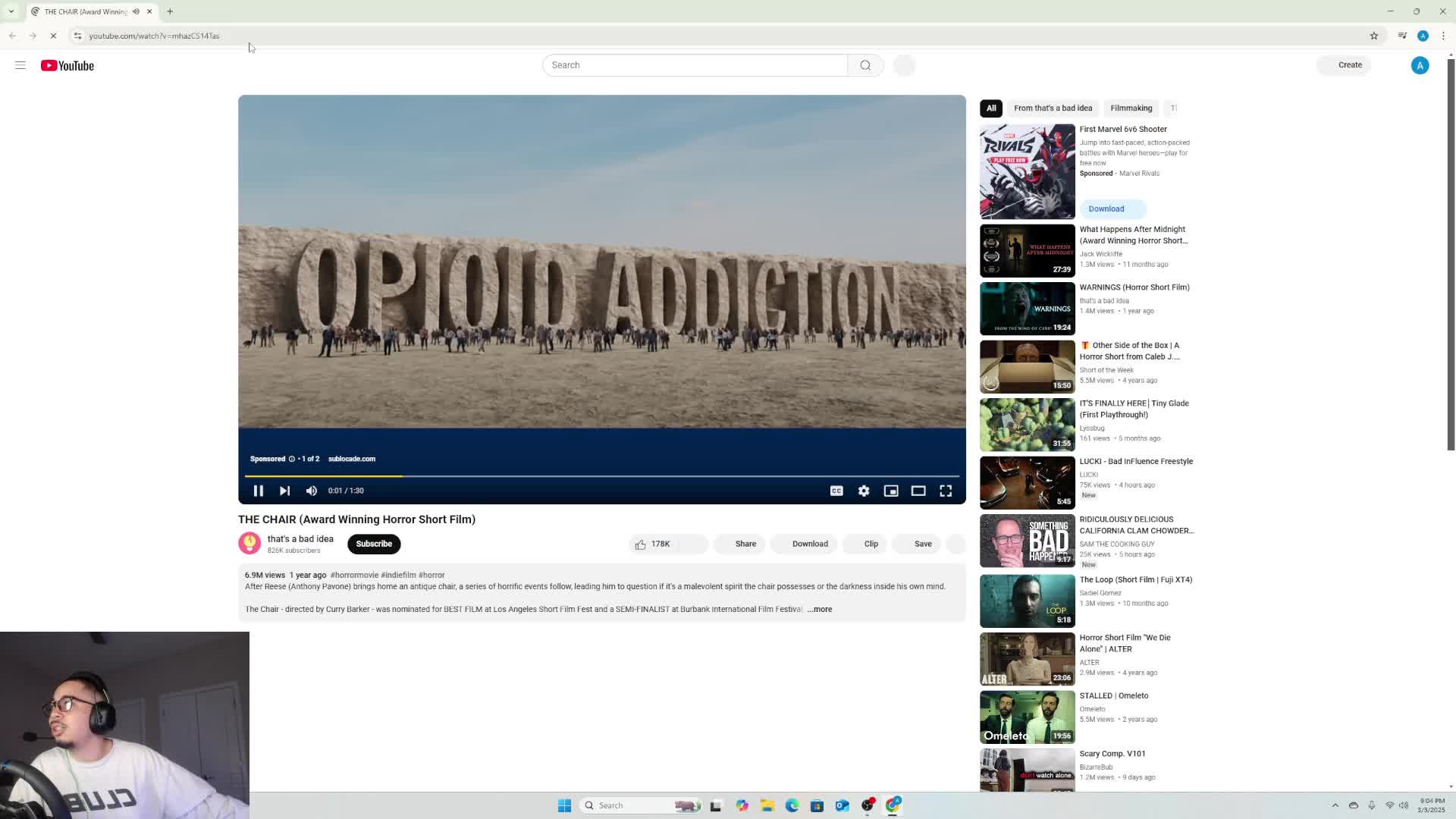
Task: Click the #horrormovie hashtag
Action: (x=354, y=575)
